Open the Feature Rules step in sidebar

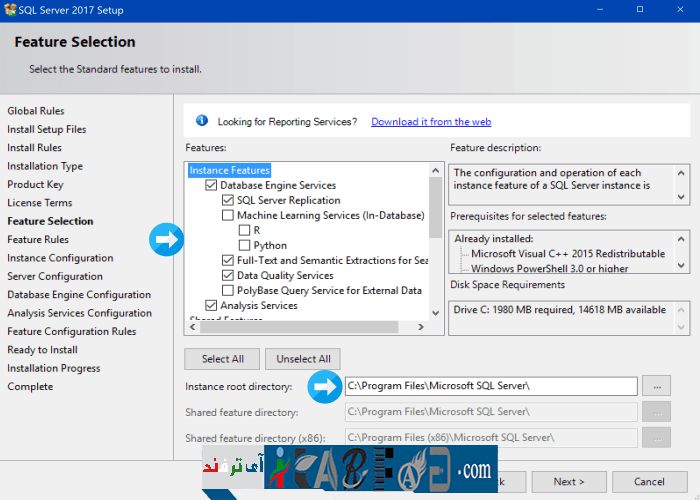pyautogui.click(x=38, y=239)
